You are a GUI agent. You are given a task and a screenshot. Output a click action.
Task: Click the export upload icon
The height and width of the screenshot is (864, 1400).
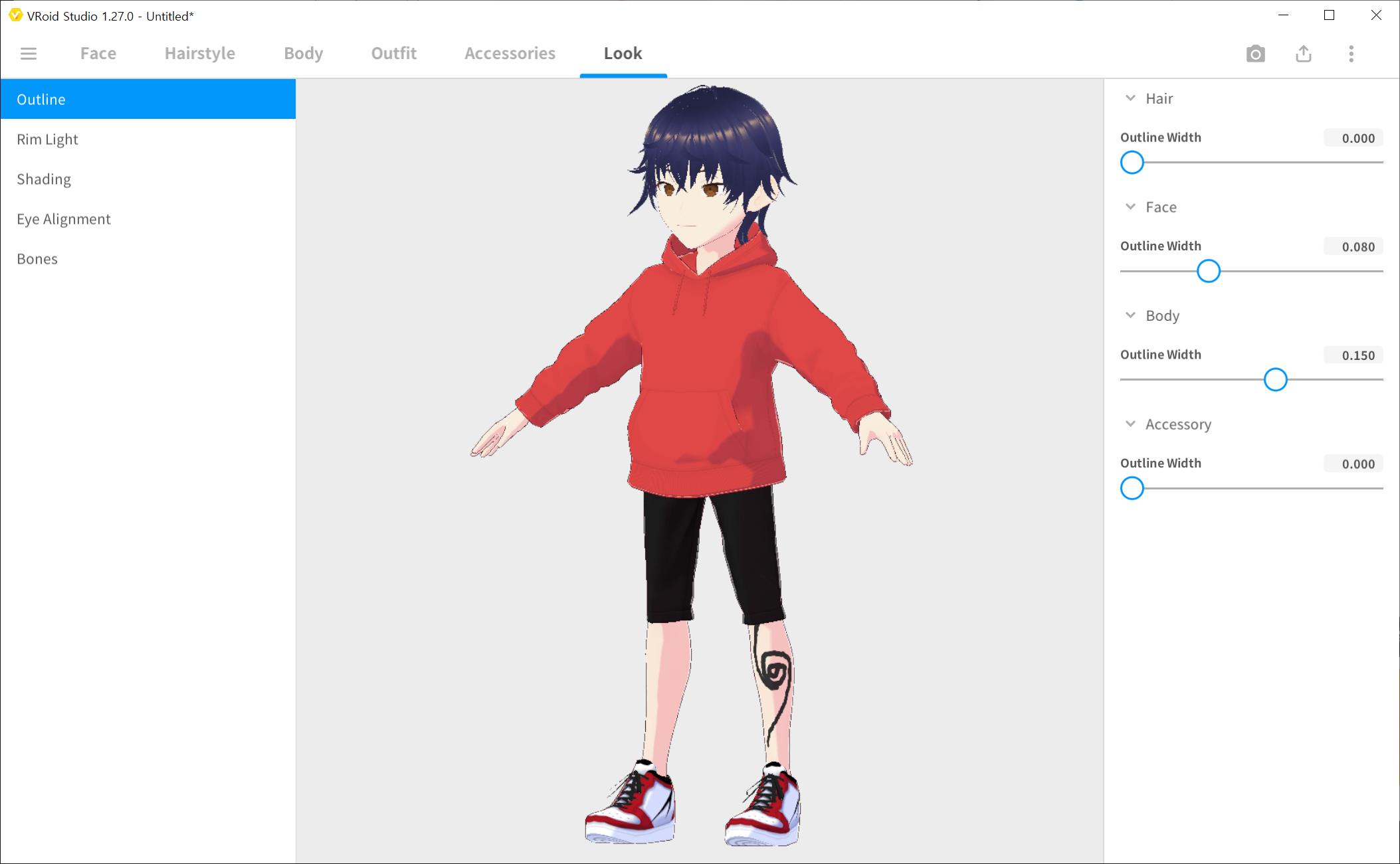click(1303, 54)
